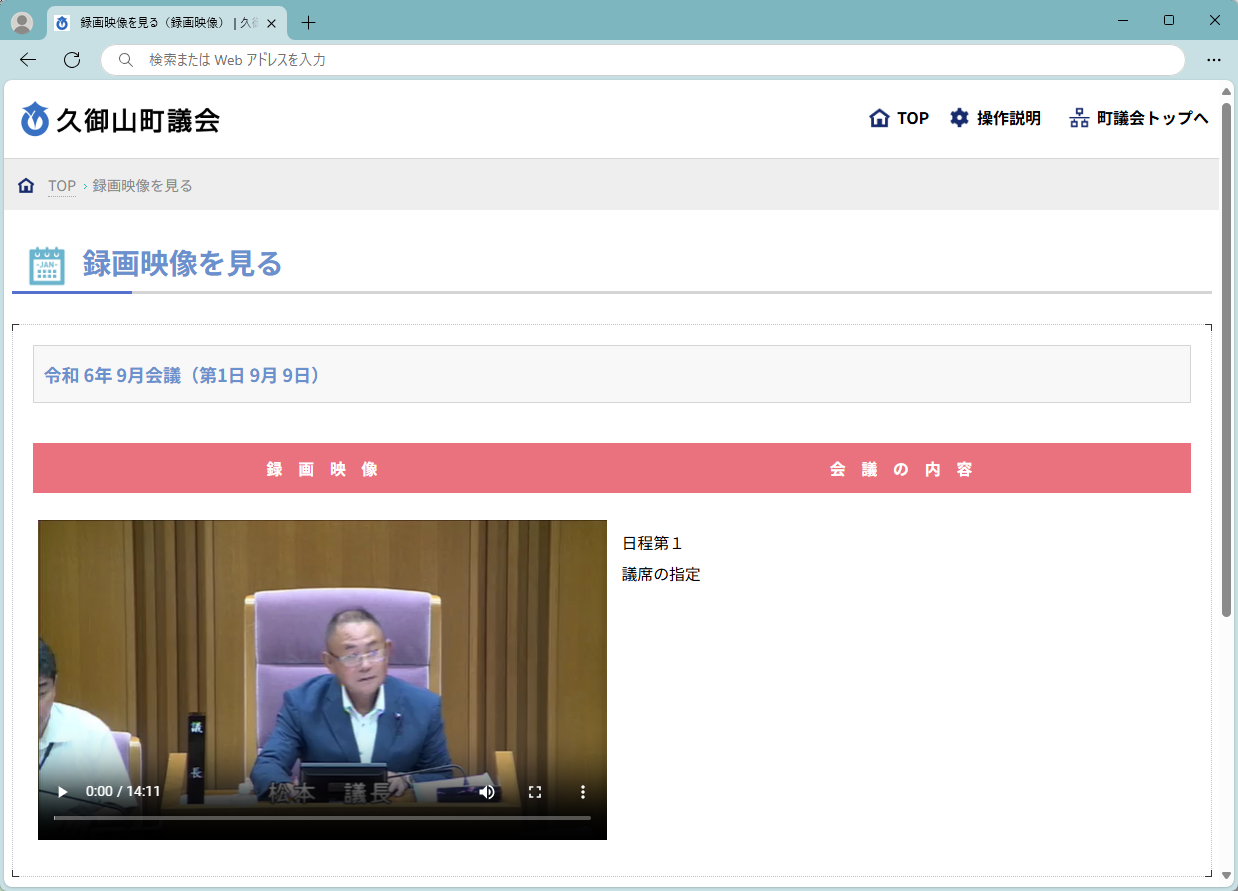The width and height of the screenshot is (1238, 891).
Task: Close the 録画映像を見る browser tab
Action: (x=271, y=23)
